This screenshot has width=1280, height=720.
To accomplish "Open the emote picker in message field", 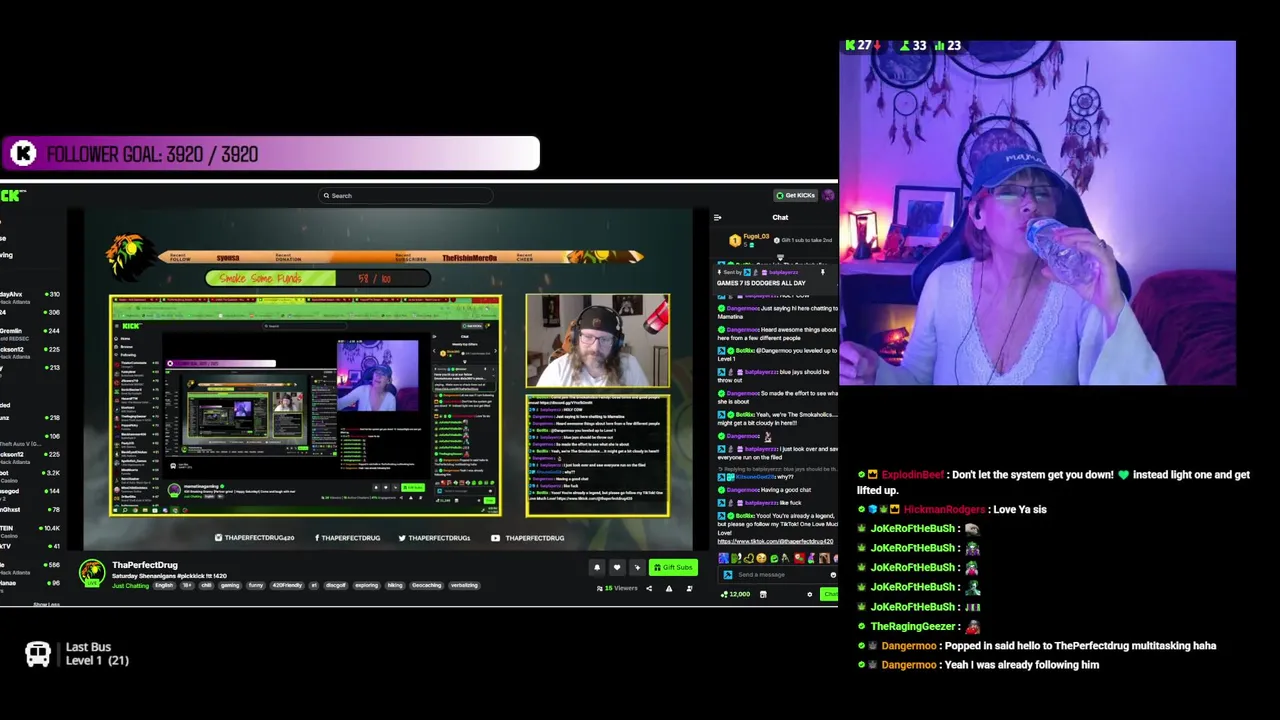I will [833, 575].
